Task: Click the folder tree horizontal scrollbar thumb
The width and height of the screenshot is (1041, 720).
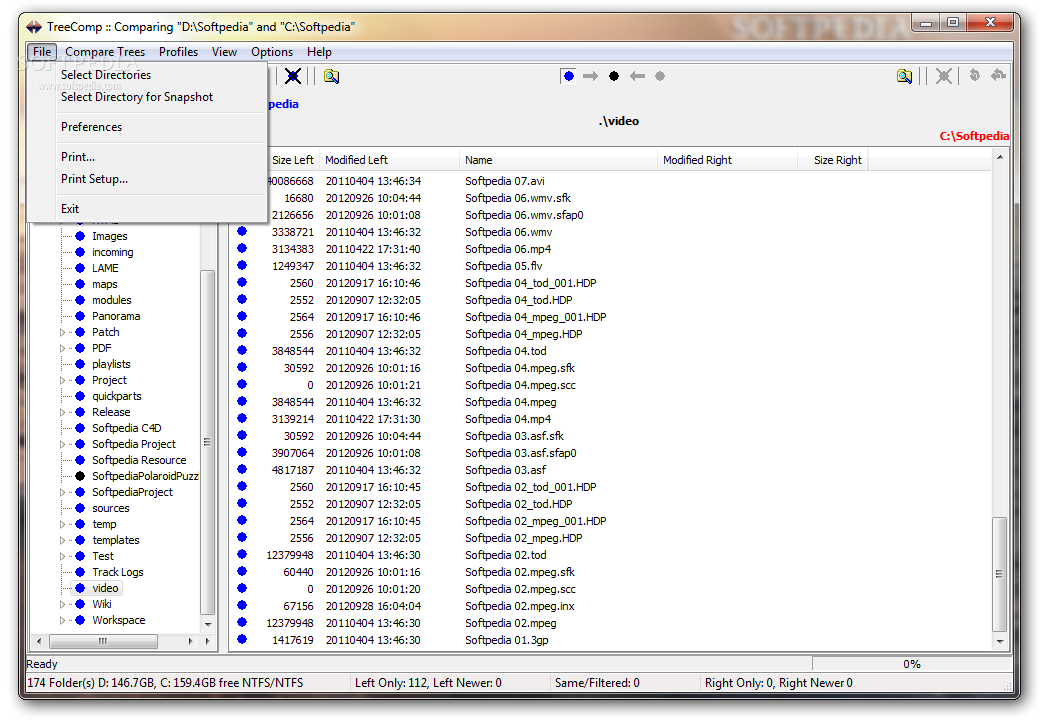Action: [x=103, y=641]
